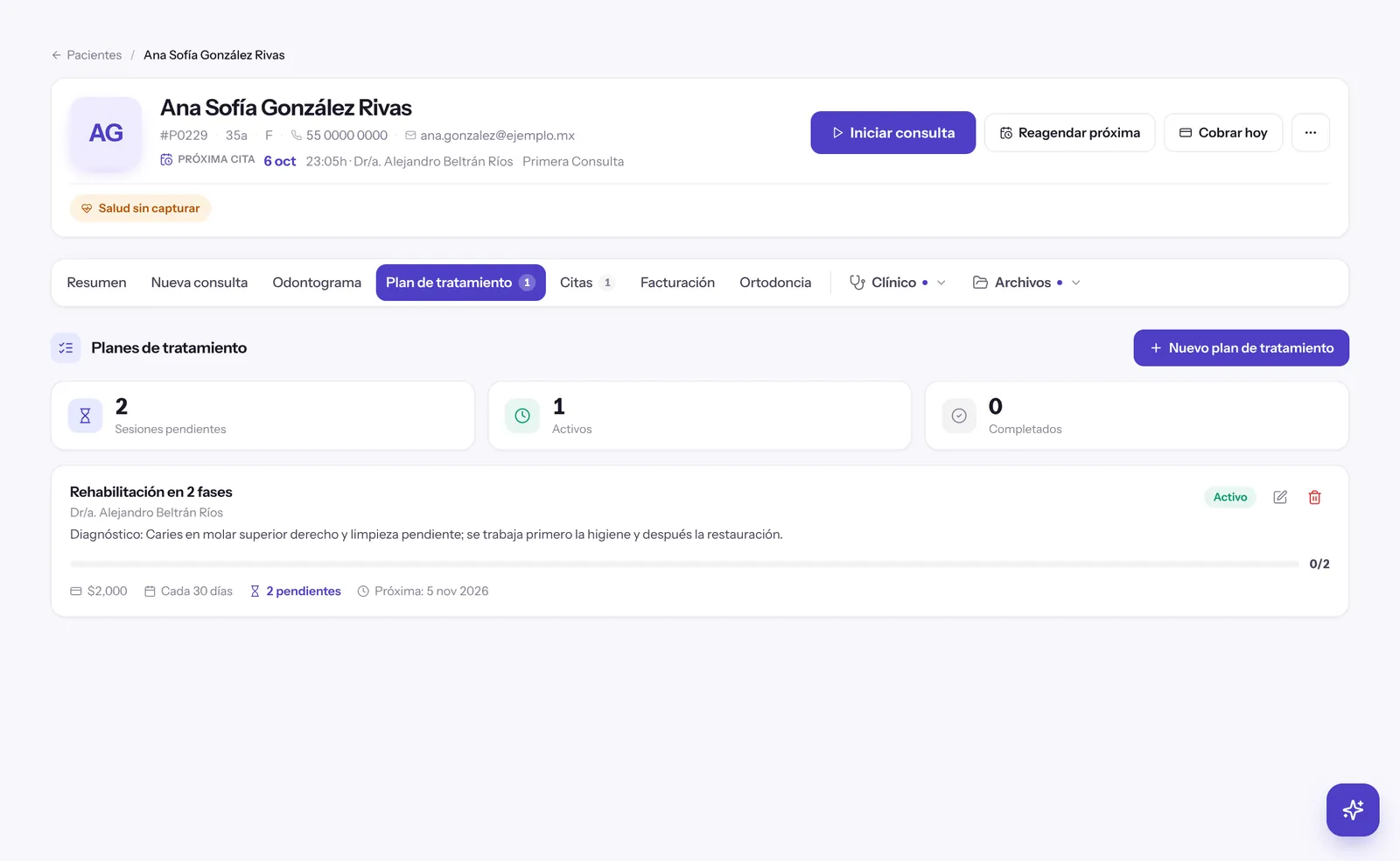This screenshot has height=861, width=1400.
Task: Click the Iniciar consulta button
Action: coord(892,133)
